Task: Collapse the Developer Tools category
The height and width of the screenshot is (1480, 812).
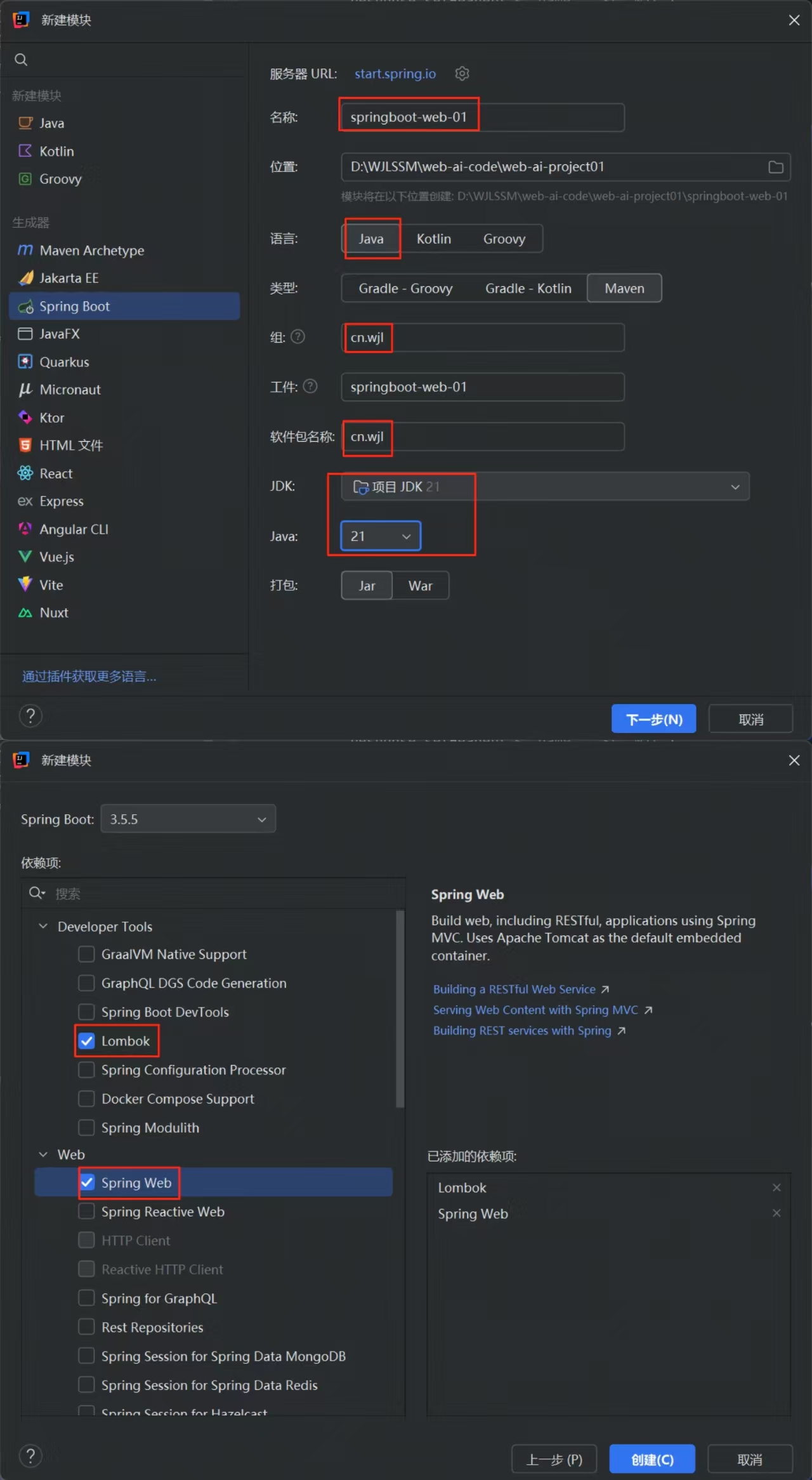Action: pyautogui.click(x=43, y=927)
